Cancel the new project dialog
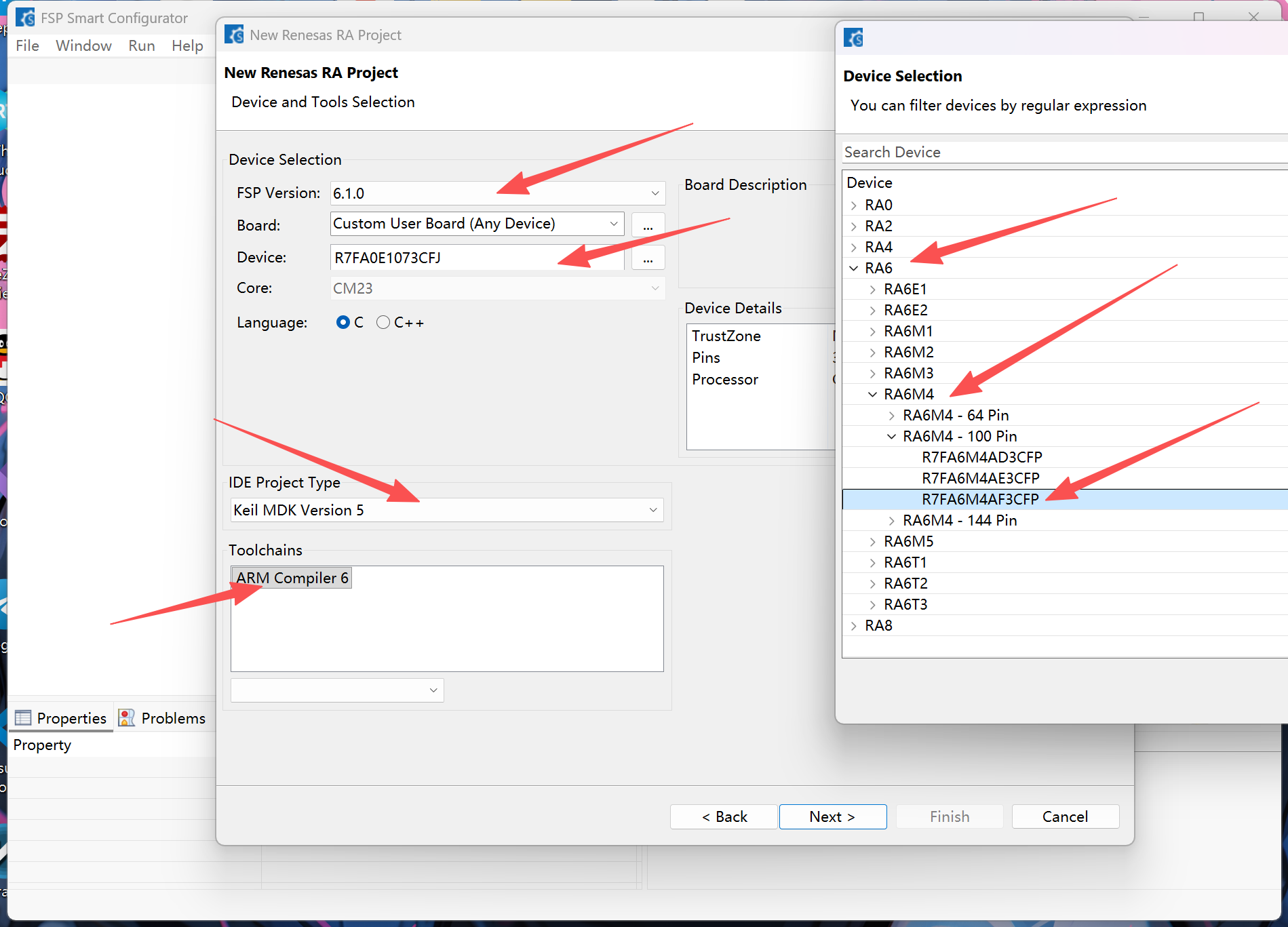 tap(1065, 816)
